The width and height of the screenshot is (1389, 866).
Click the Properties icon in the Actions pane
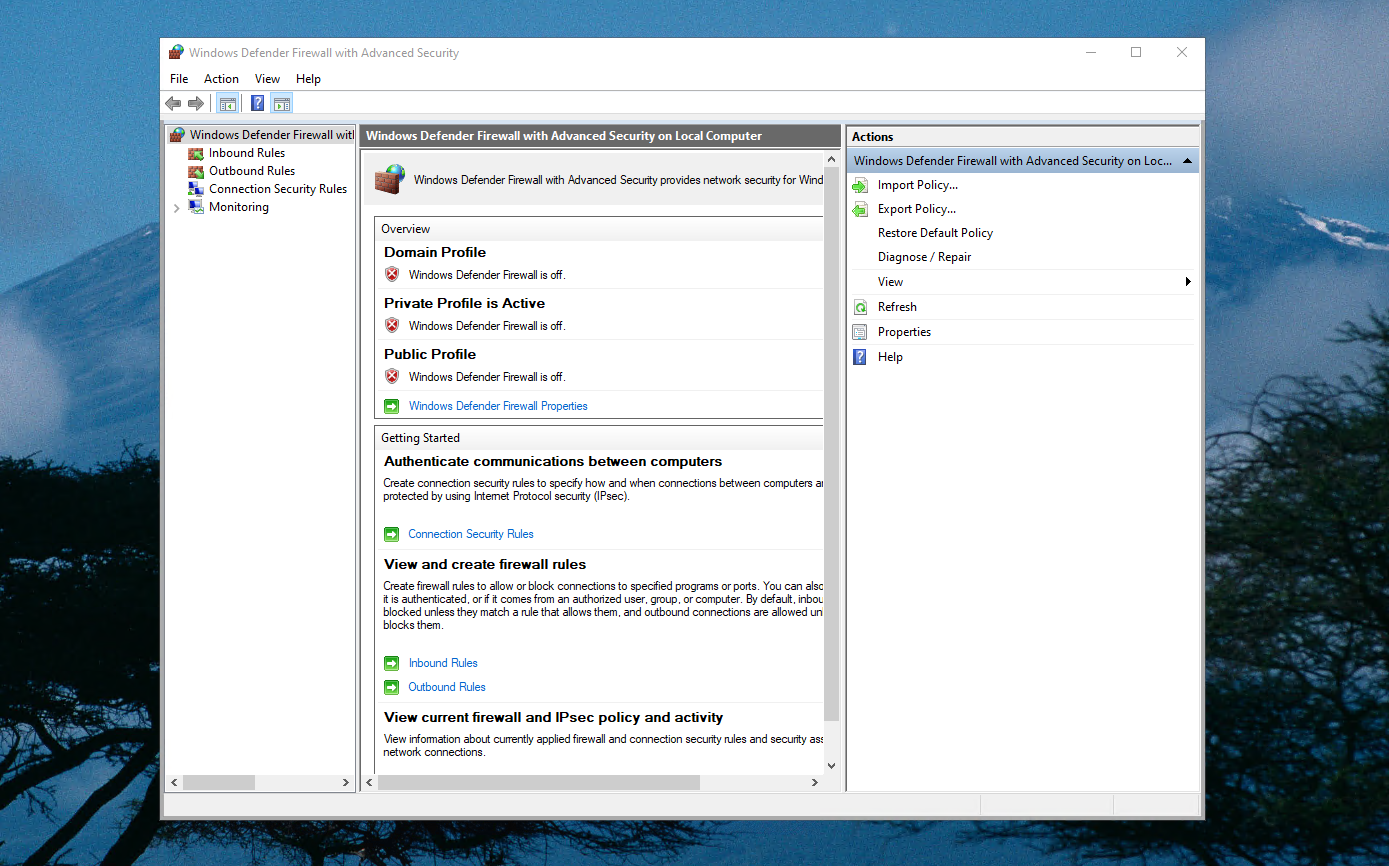[x=860, y=332]
